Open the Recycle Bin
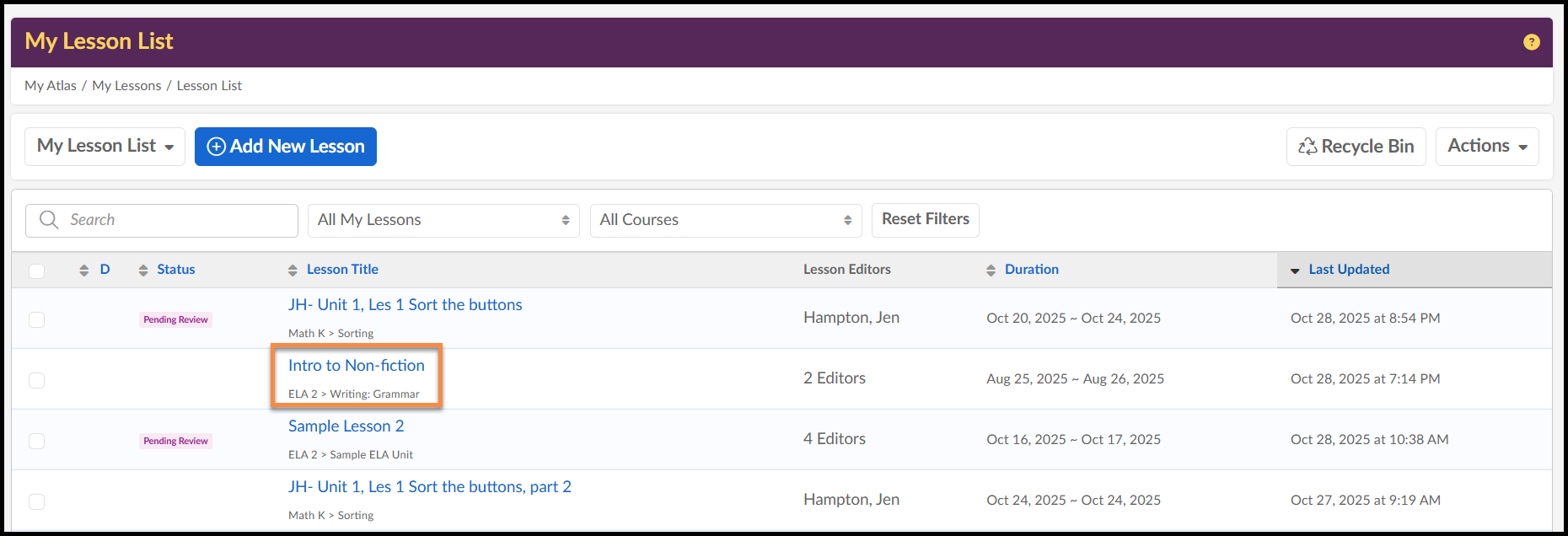1568x536 pixels. tap(1356, 147)
